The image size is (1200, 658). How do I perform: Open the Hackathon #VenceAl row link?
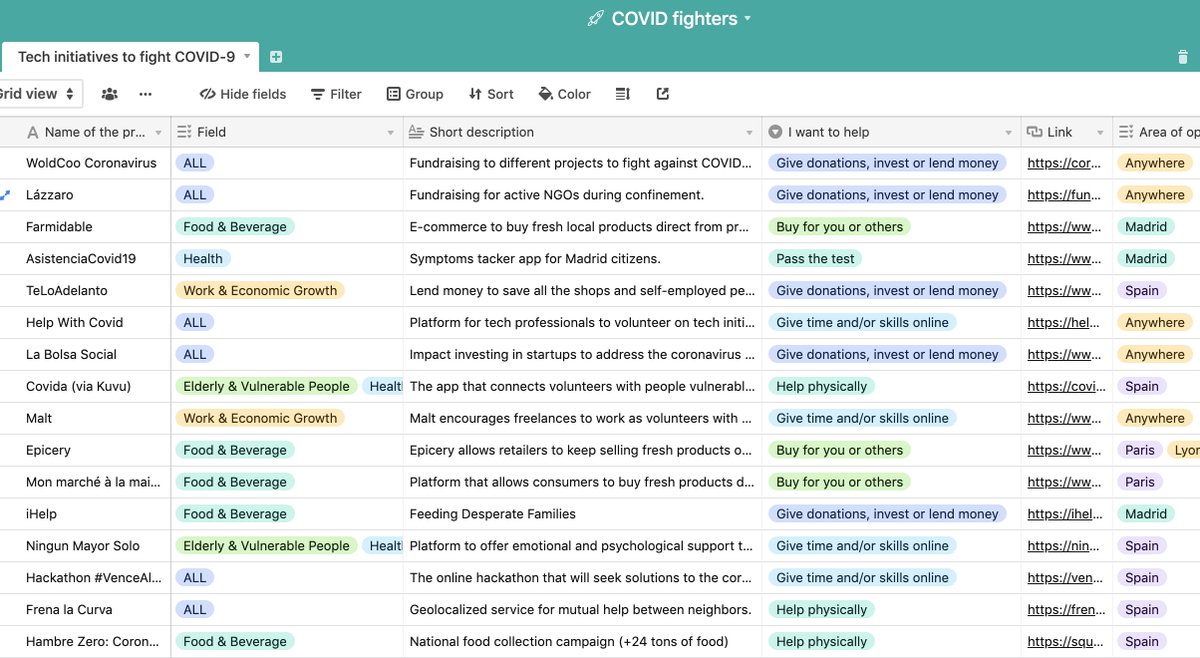click(1064, 578)
